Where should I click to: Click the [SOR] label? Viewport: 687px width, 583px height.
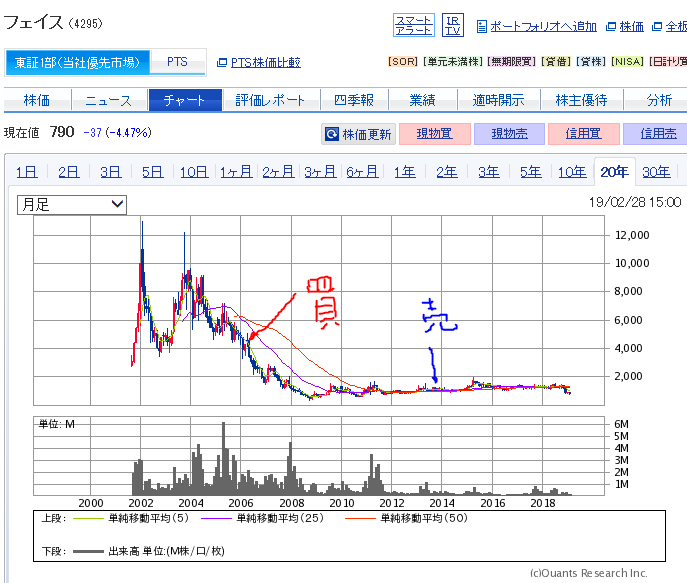point(403,62)
